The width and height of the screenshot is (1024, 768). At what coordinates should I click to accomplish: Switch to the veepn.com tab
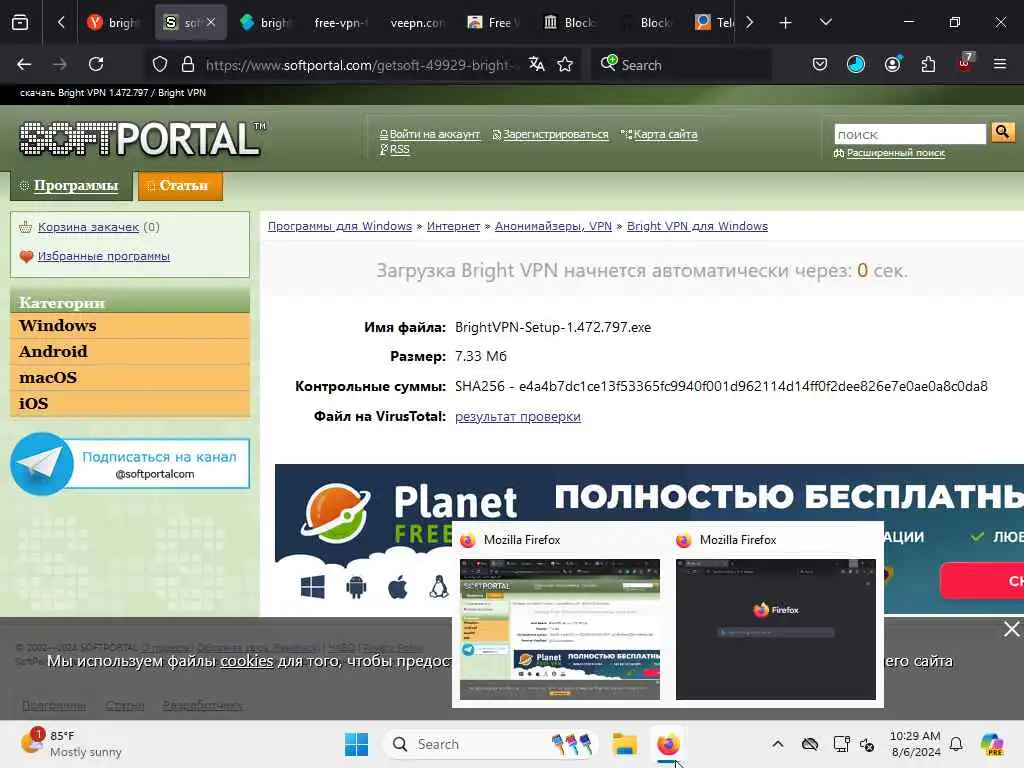point(417,23)
